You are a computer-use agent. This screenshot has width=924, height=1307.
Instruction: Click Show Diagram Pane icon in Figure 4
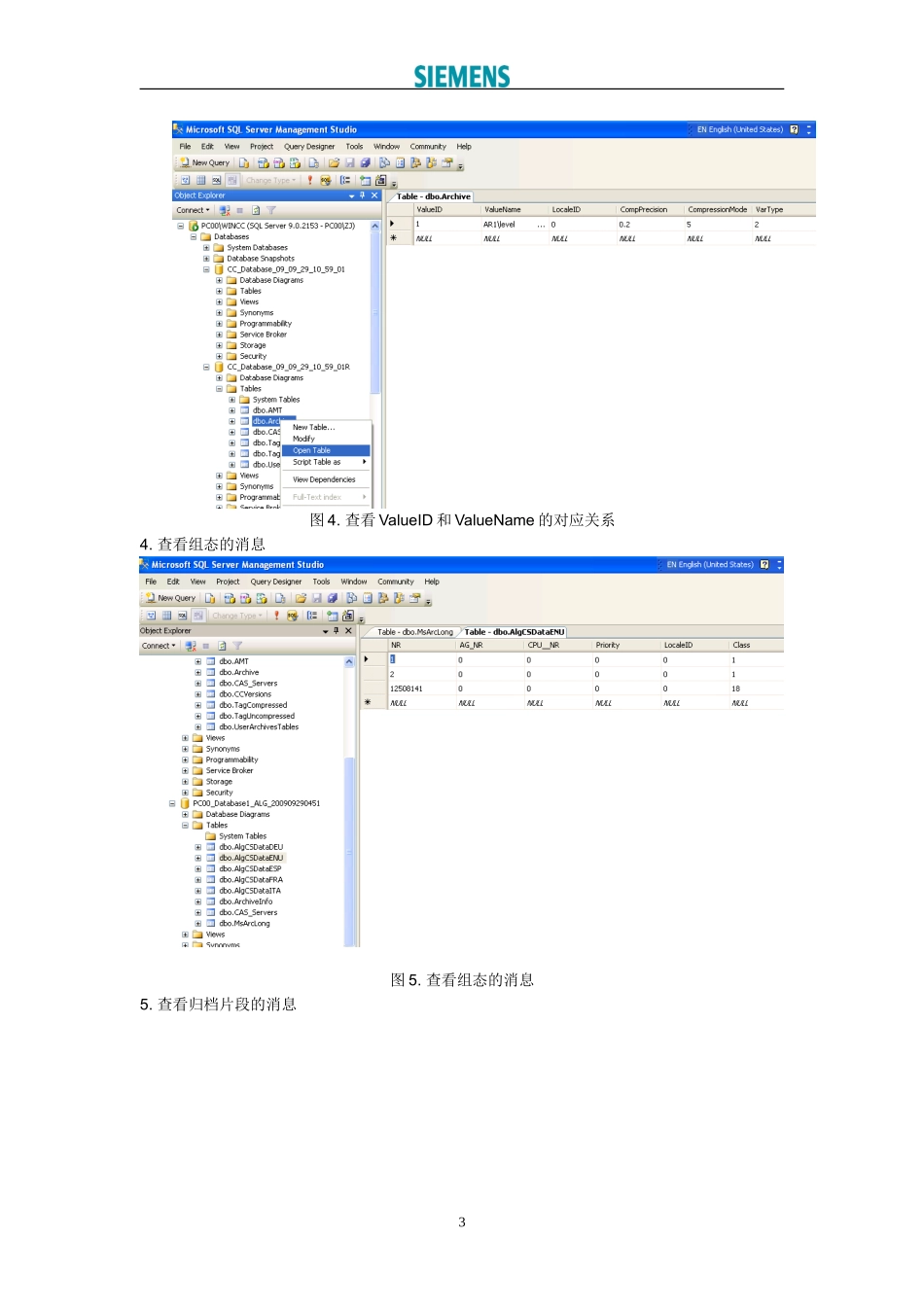(185, 180)
